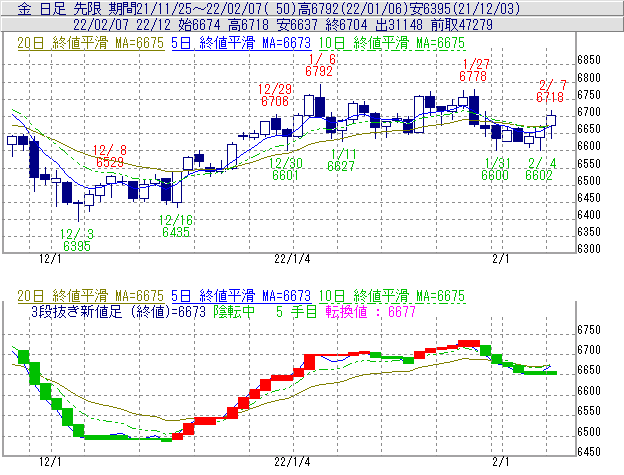The image size is (624, 475).
Task: Click the 2/4 6602 low label
Action: tap(540, 169)
